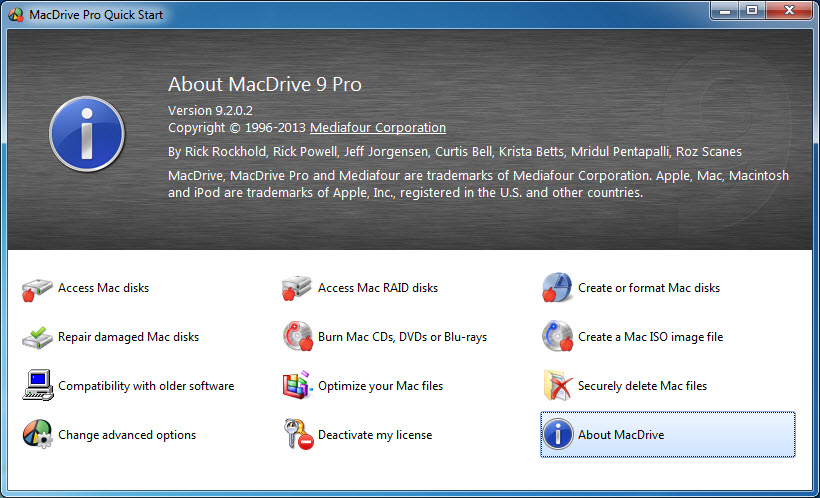The height and width of the screenshot is (498, 820).
Task: Select Create a Mac ISO image file
Action: (x=650, y=337)
